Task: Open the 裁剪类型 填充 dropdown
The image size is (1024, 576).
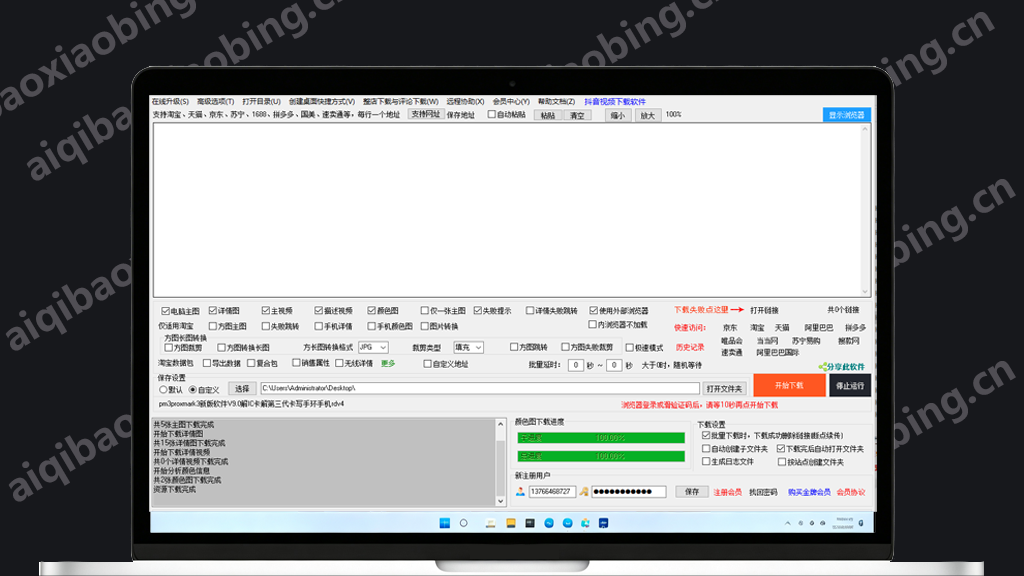Action: 468,347
